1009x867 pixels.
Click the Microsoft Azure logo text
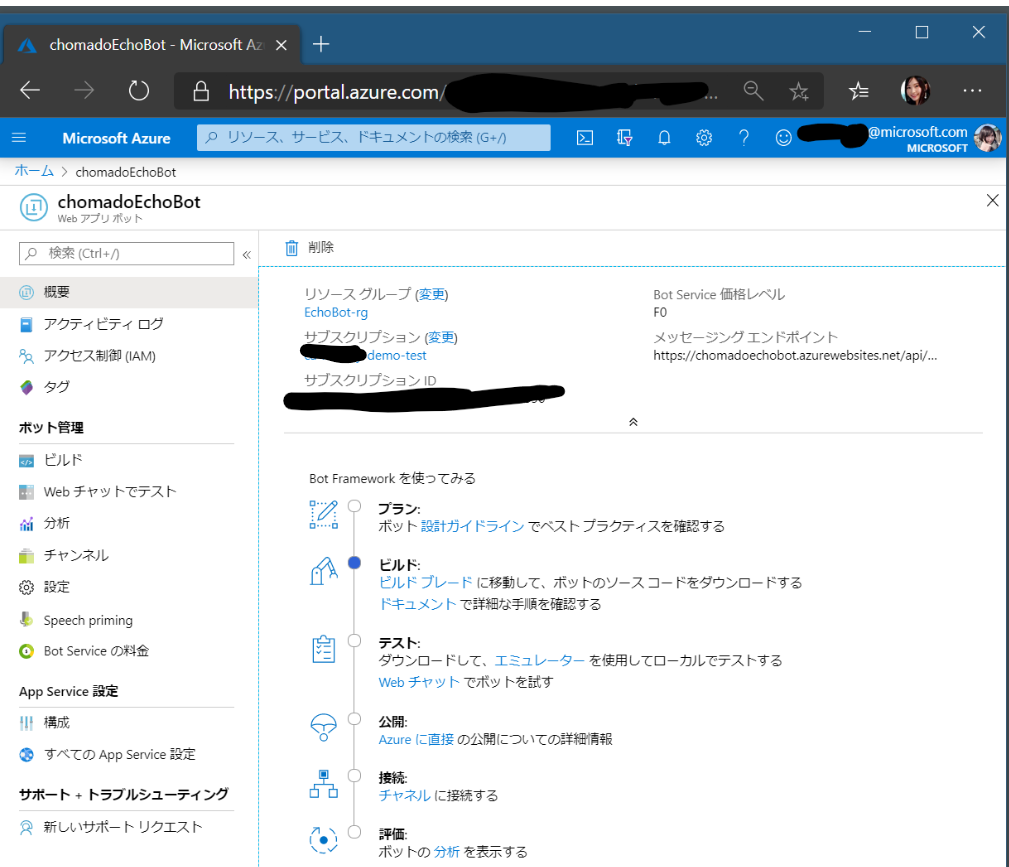[116, 138]
